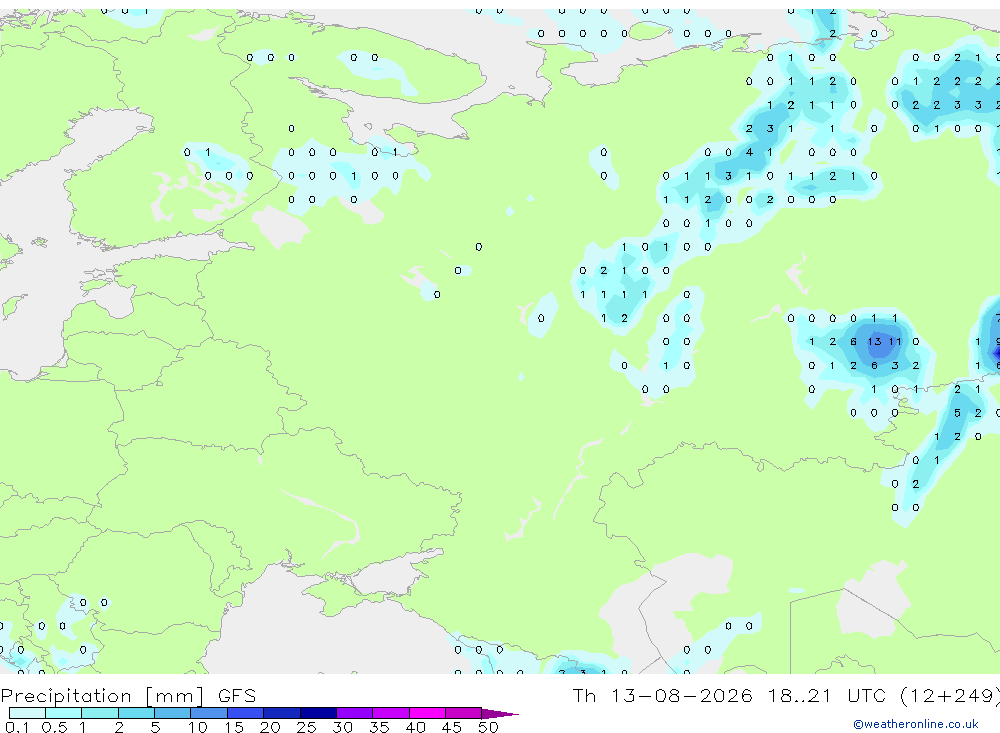Select the legend swatch between 1 and 2
This screenshot has height=733, width=1000.
click(x=100, y=713)
